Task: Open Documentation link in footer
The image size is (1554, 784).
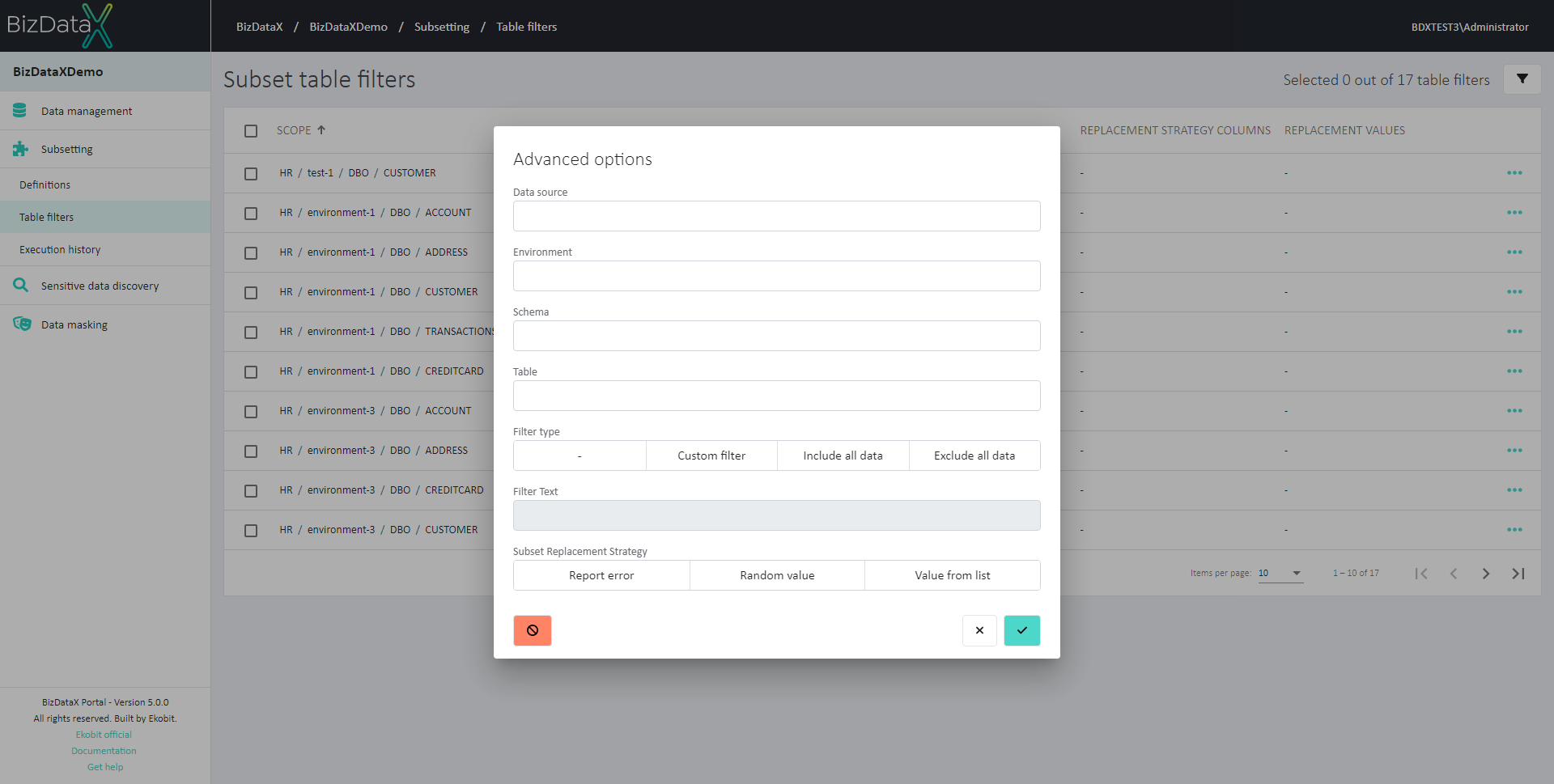Action: point(104,751)
